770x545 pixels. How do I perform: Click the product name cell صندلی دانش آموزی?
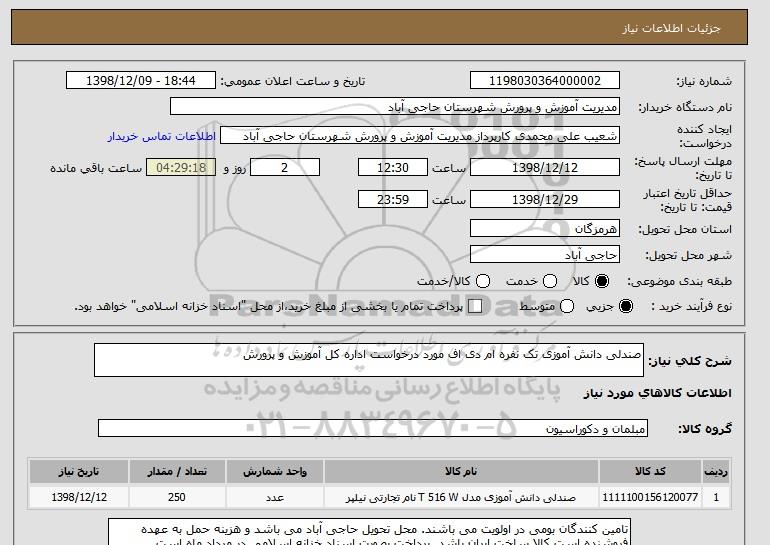(x=461, y=497)
